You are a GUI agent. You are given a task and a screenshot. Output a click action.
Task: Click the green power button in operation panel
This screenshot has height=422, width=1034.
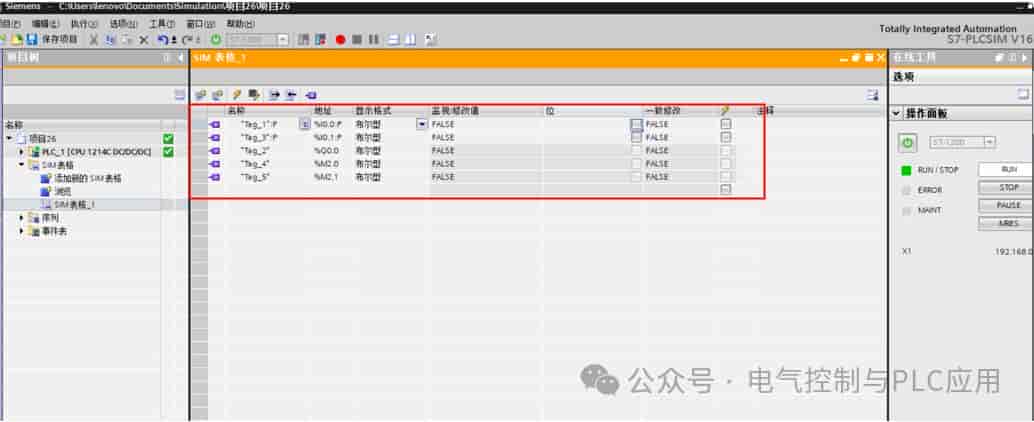click(908, 142)
